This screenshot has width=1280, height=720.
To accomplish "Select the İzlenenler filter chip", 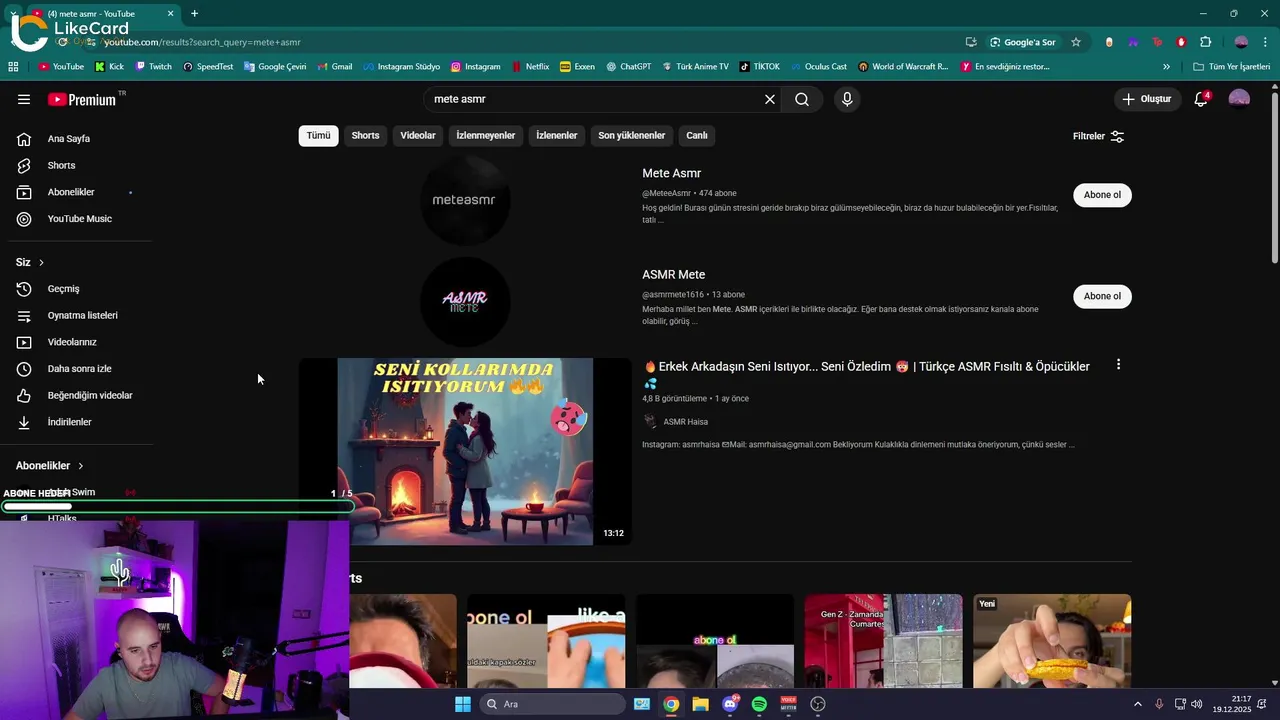I will pyautogui.click(x=556, y=135).
